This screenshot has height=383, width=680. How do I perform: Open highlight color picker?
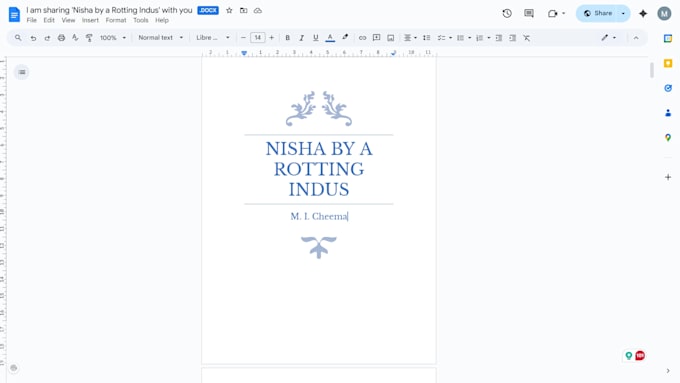coord(345,38)
